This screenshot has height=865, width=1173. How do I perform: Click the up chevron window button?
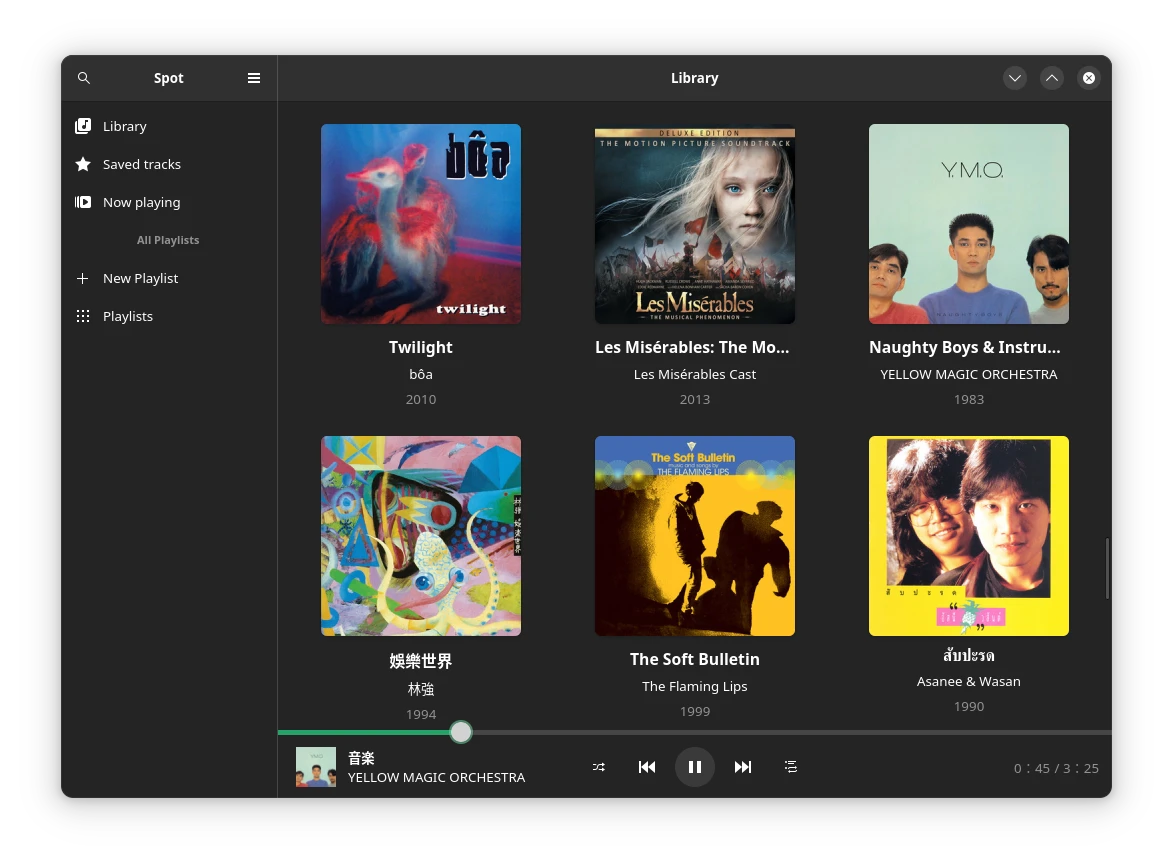point(1052,78)
